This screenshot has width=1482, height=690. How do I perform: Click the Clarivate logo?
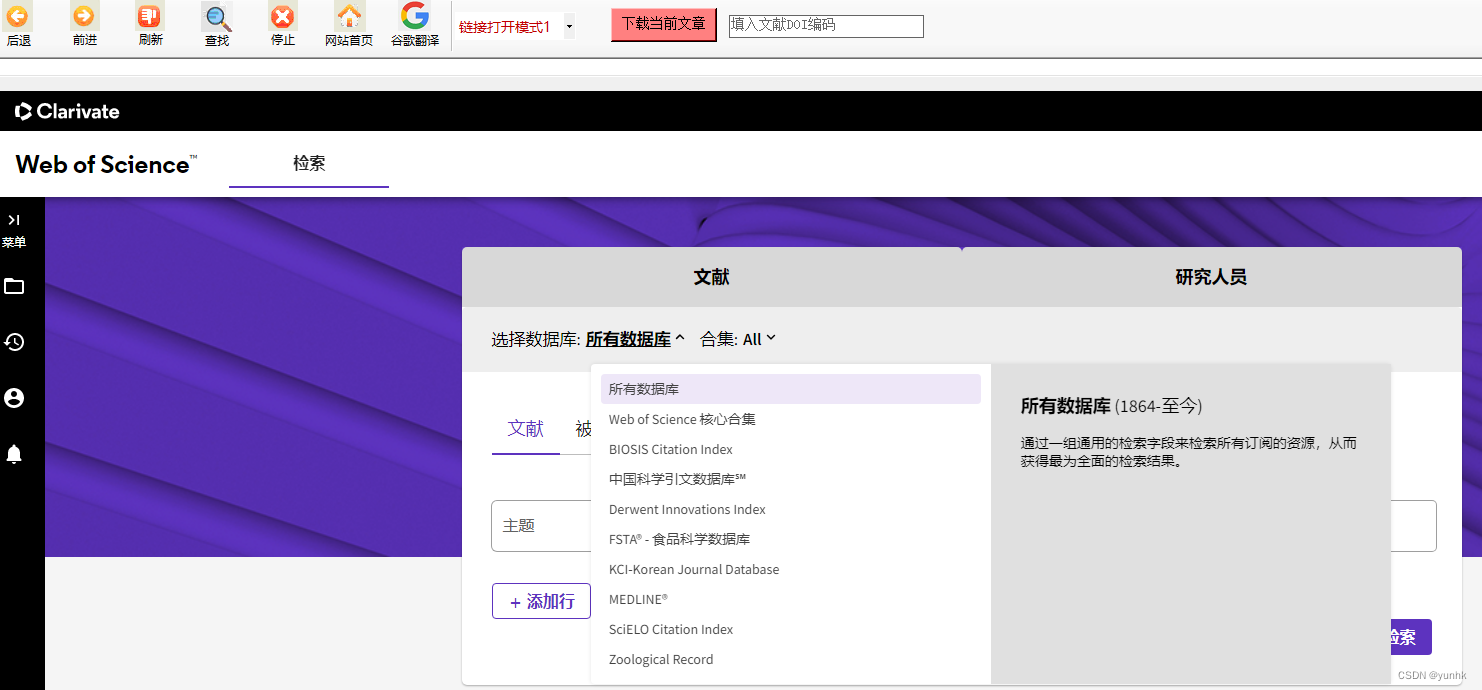tap(67, 111)
